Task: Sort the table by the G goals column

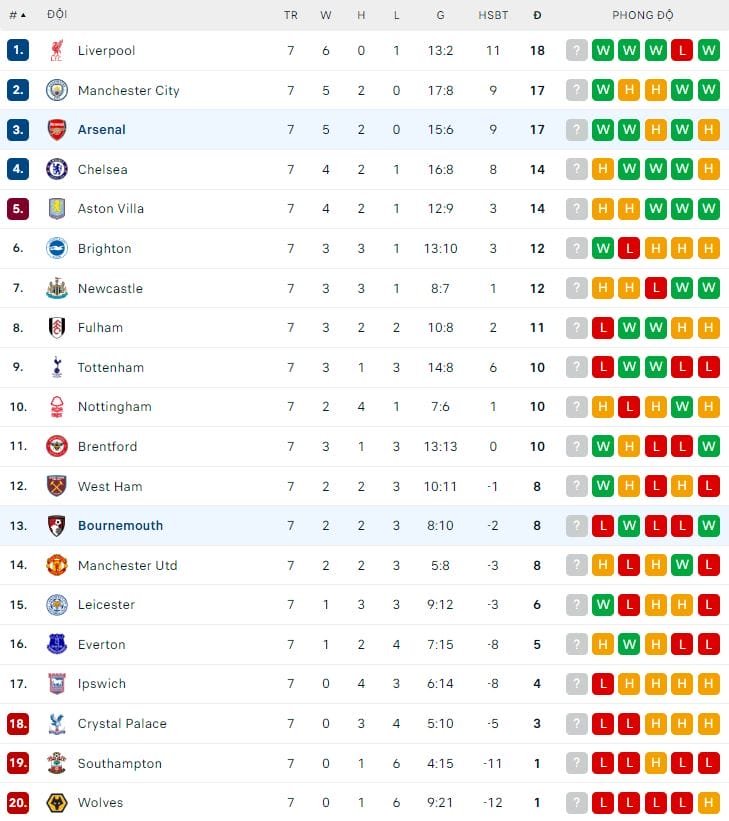Action: click(x=440, y=15)
